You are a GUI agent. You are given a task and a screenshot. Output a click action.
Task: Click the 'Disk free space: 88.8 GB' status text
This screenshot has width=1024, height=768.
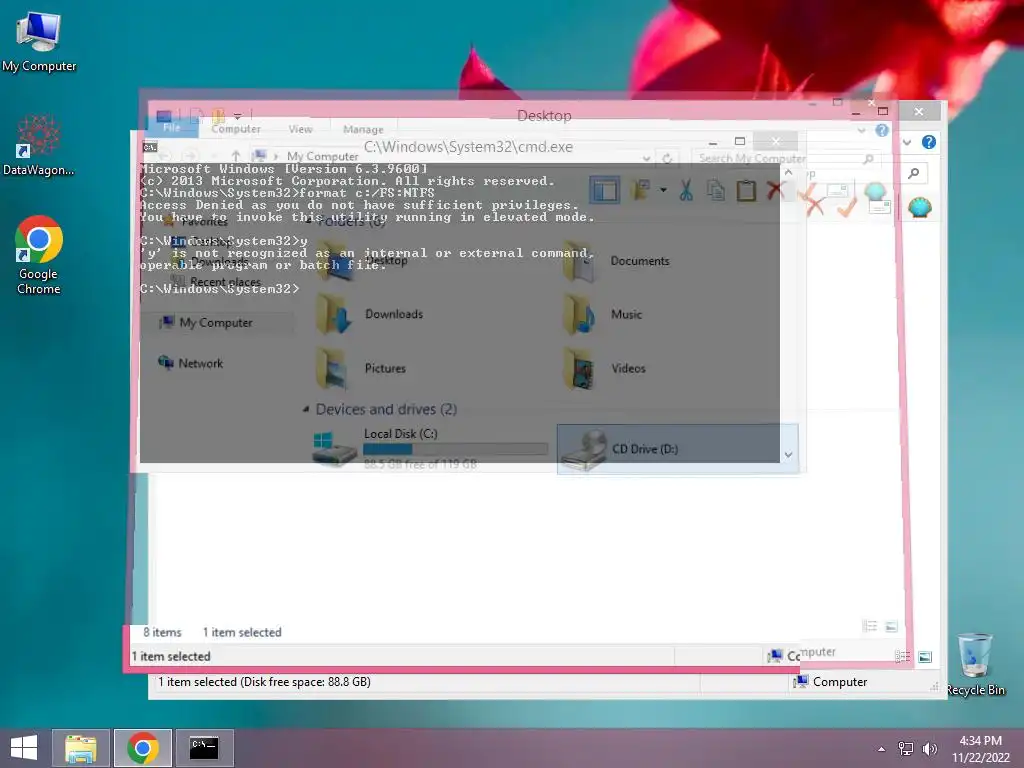(305, 682)
